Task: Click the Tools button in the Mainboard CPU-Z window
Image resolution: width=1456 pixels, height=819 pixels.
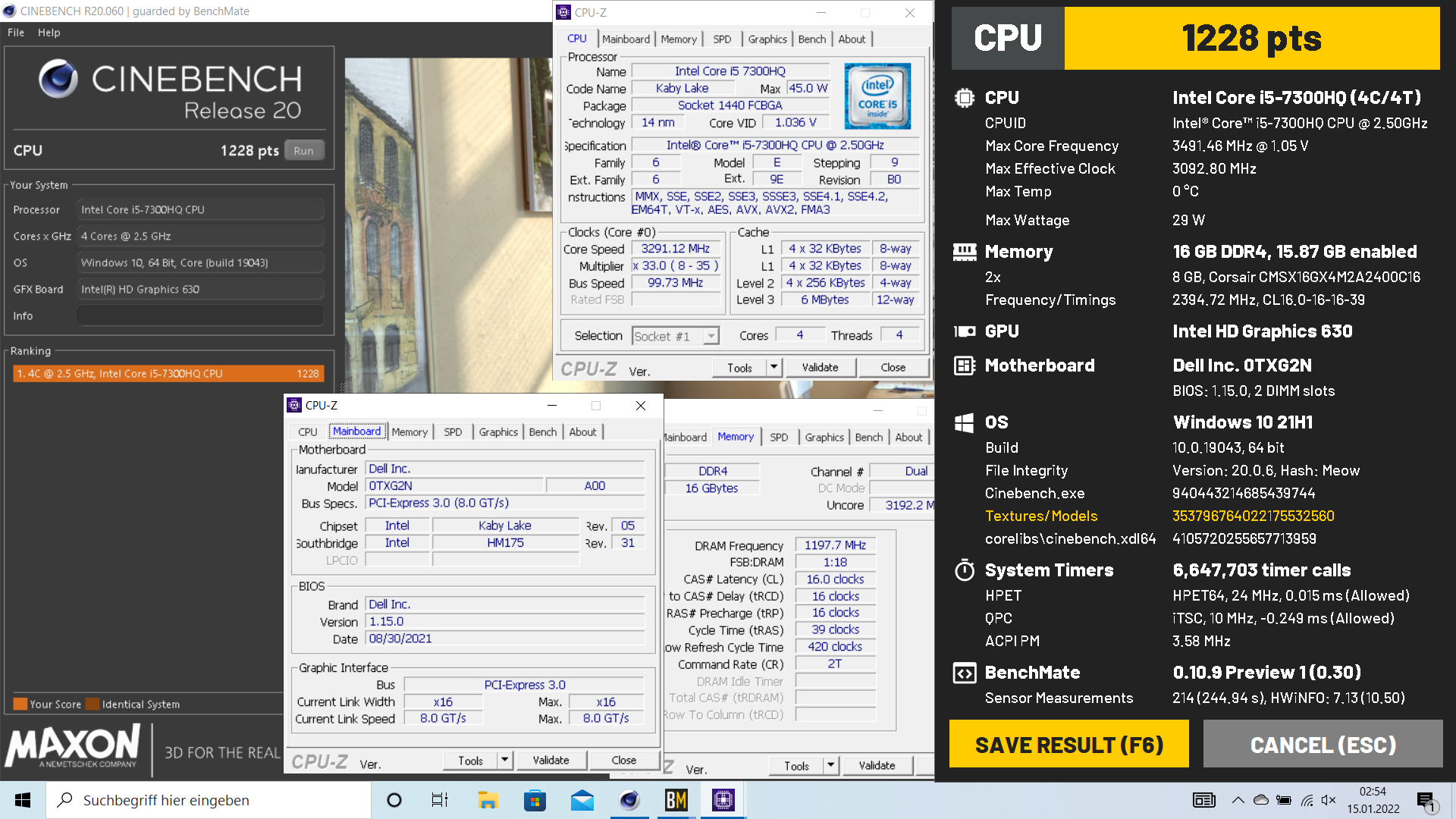Action: click(470, 760)
